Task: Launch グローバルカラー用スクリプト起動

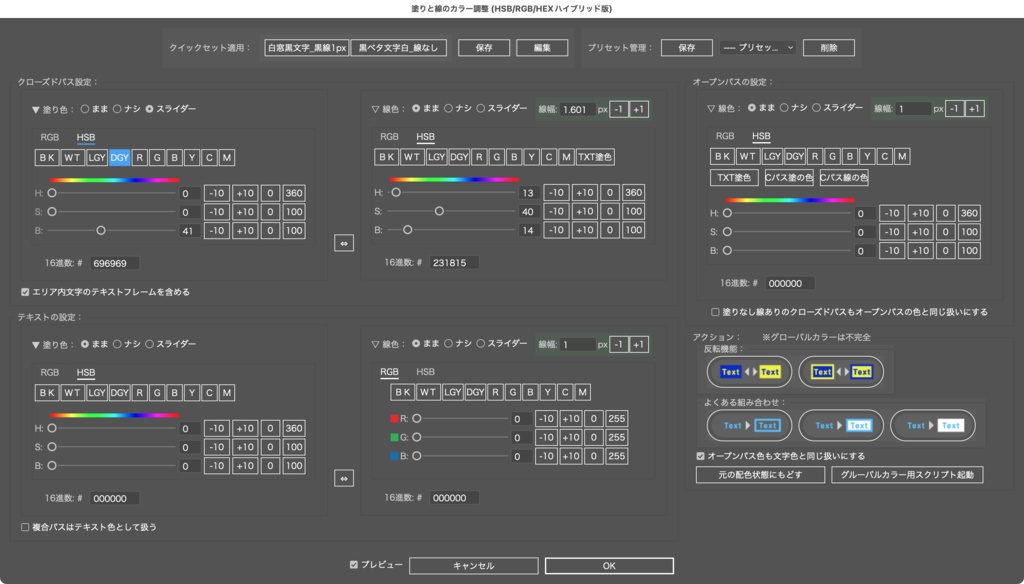Action: [908, 475]
